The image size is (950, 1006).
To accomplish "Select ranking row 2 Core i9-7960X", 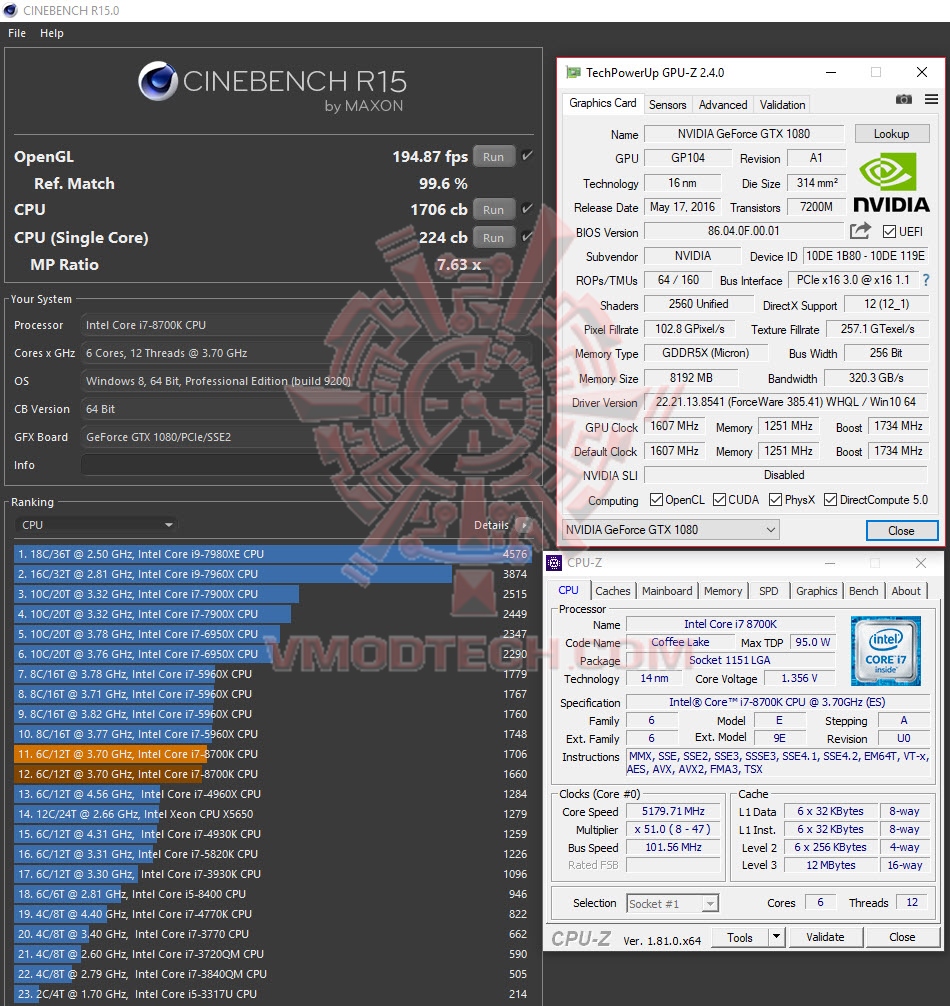I will [272, 574].
